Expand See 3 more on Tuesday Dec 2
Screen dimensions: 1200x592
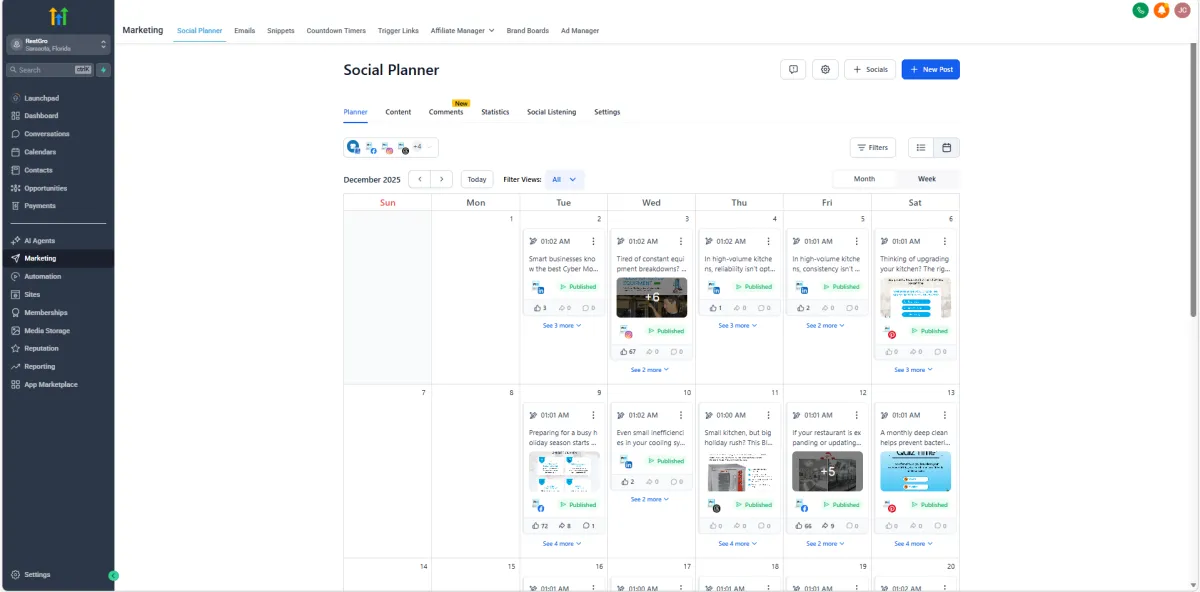pos(562,325)
